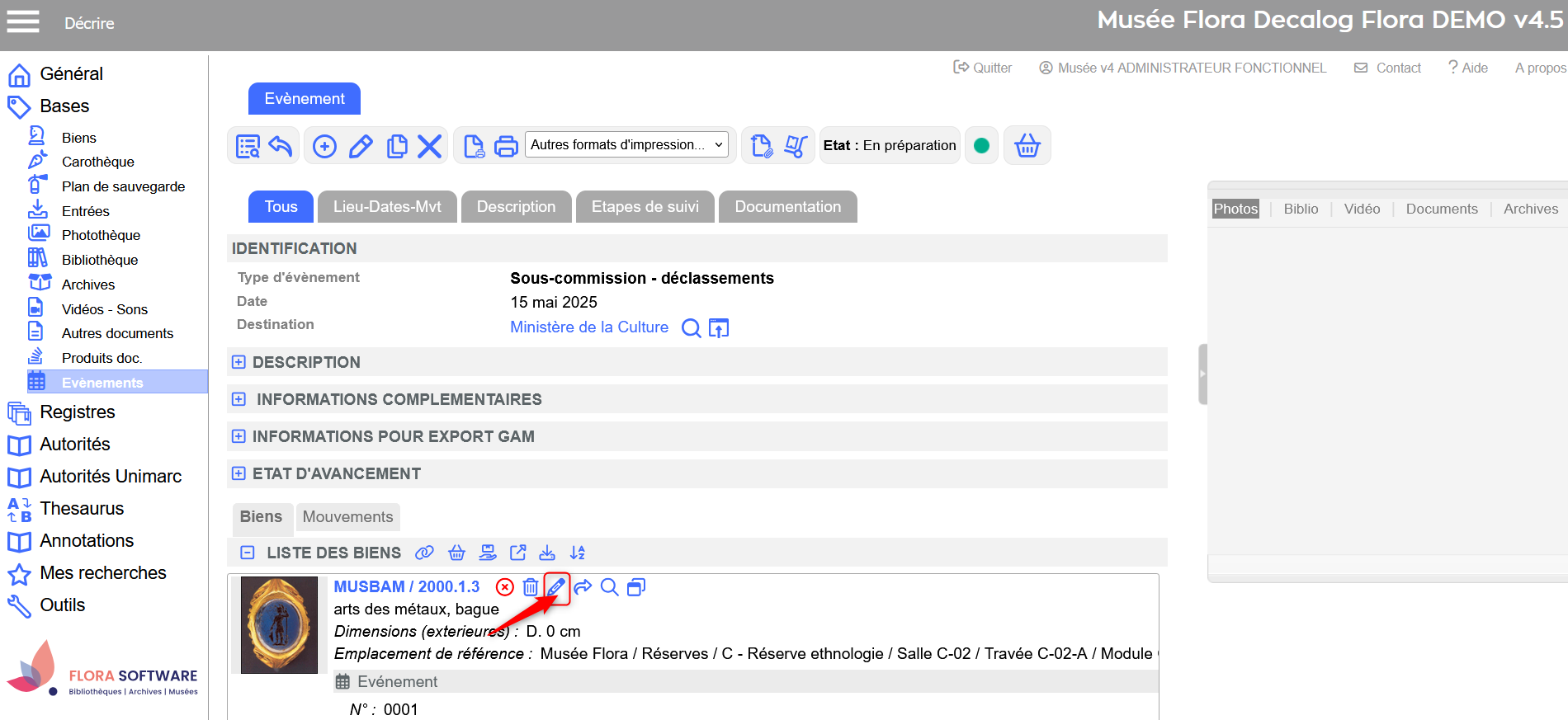The height and width of the screenshot is (720, 1568).
Task: Expand the Etat d'avancement section
Action: click(239, 473)
